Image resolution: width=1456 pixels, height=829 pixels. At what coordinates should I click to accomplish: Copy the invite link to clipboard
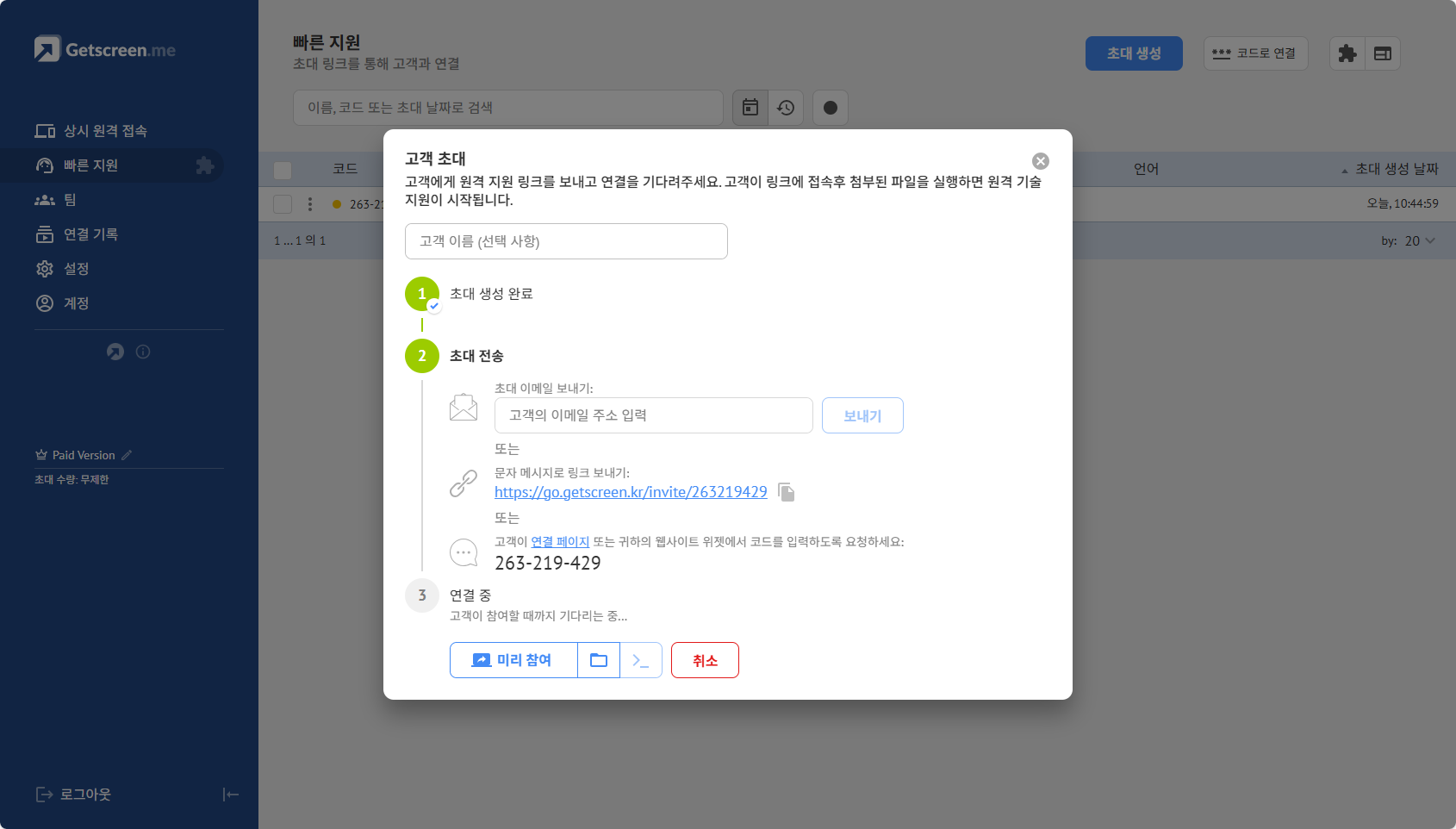pos(786,492)
